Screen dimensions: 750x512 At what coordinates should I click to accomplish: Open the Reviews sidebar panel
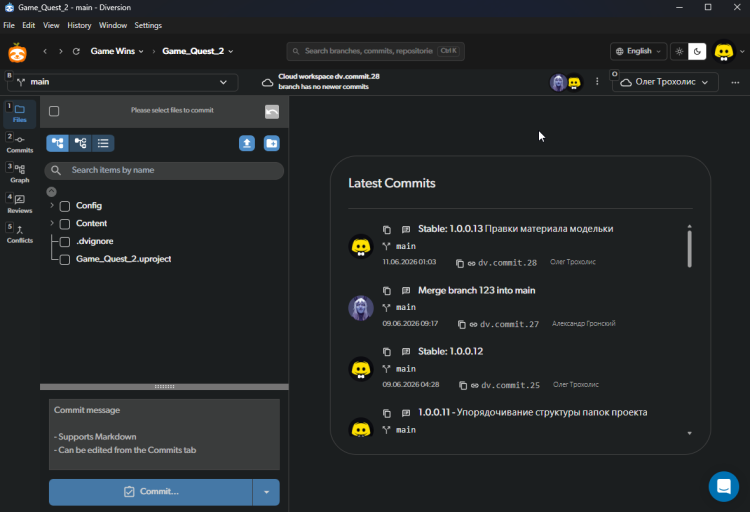pyautogui.click(x=20, y=204)
